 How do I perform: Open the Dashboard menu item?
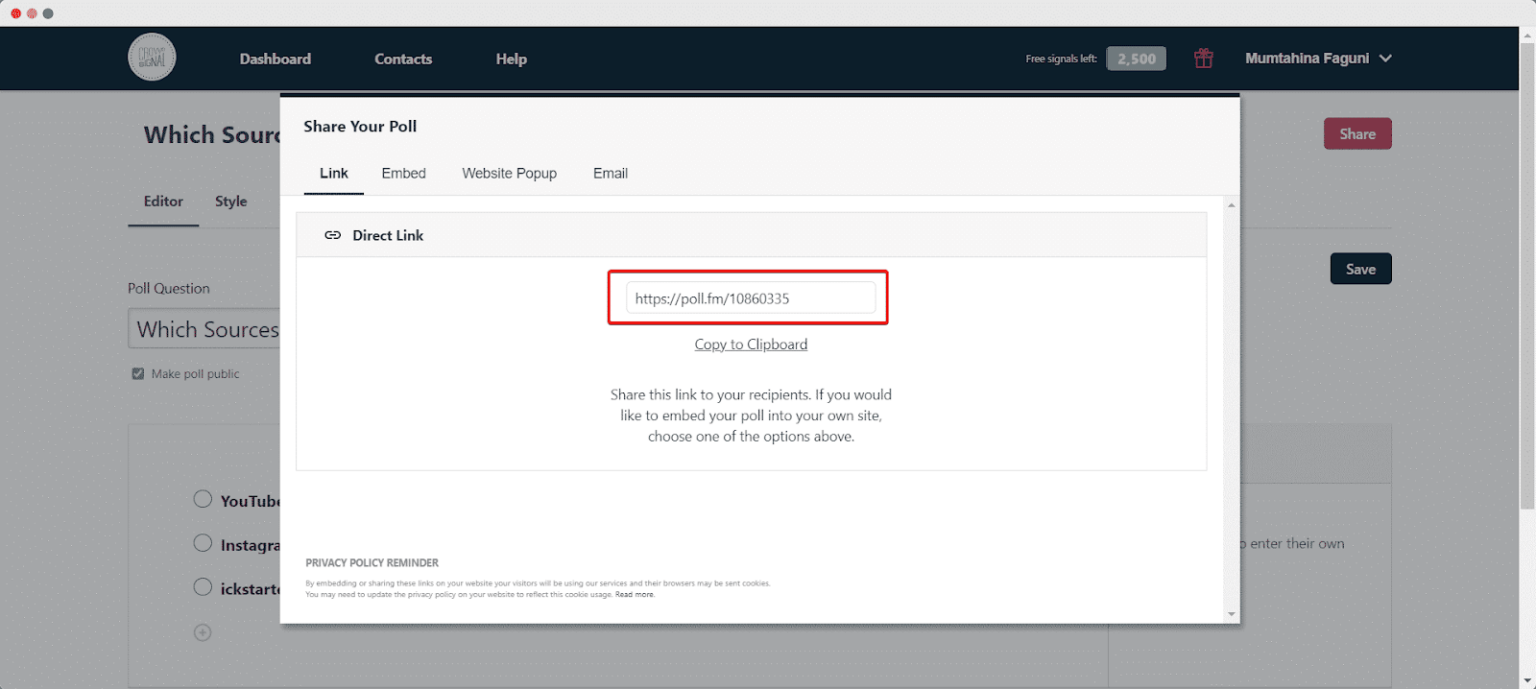pos(275,58)
